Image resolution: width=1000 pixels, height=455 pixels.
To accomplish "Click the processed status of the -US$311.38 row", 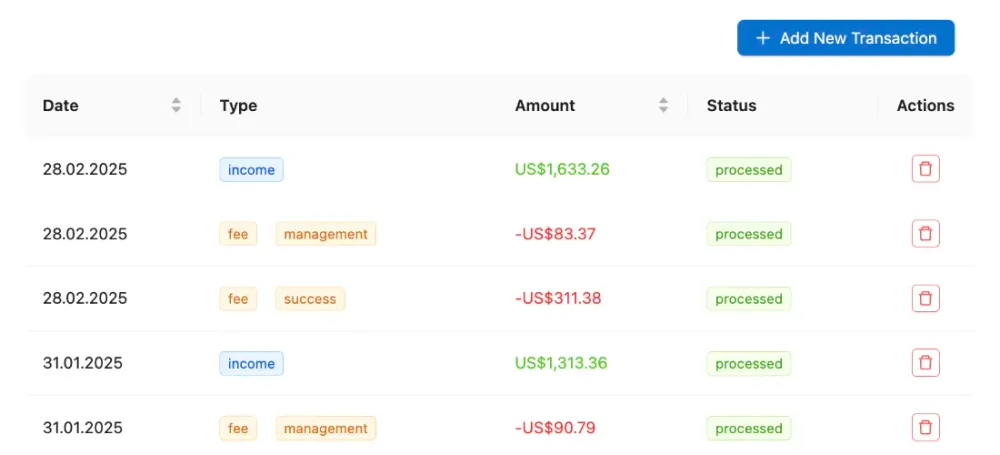I will click(x=748, y=299).
